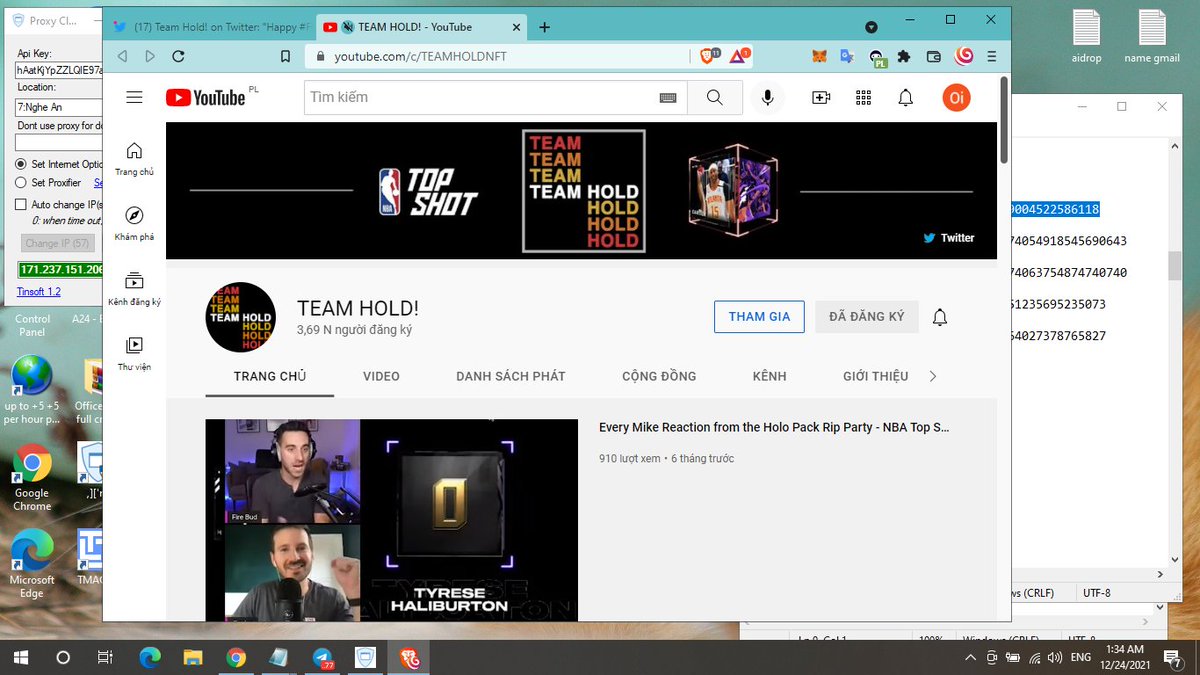
Task: Select Set Internet Option radio button
Action: (21, 164)
